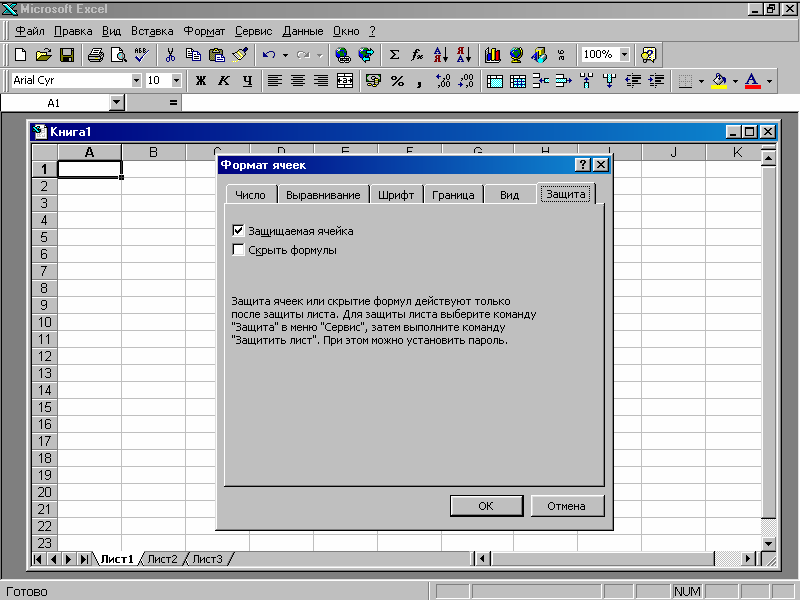
Task: Open the Файл menu
Action: coord(30,31)
